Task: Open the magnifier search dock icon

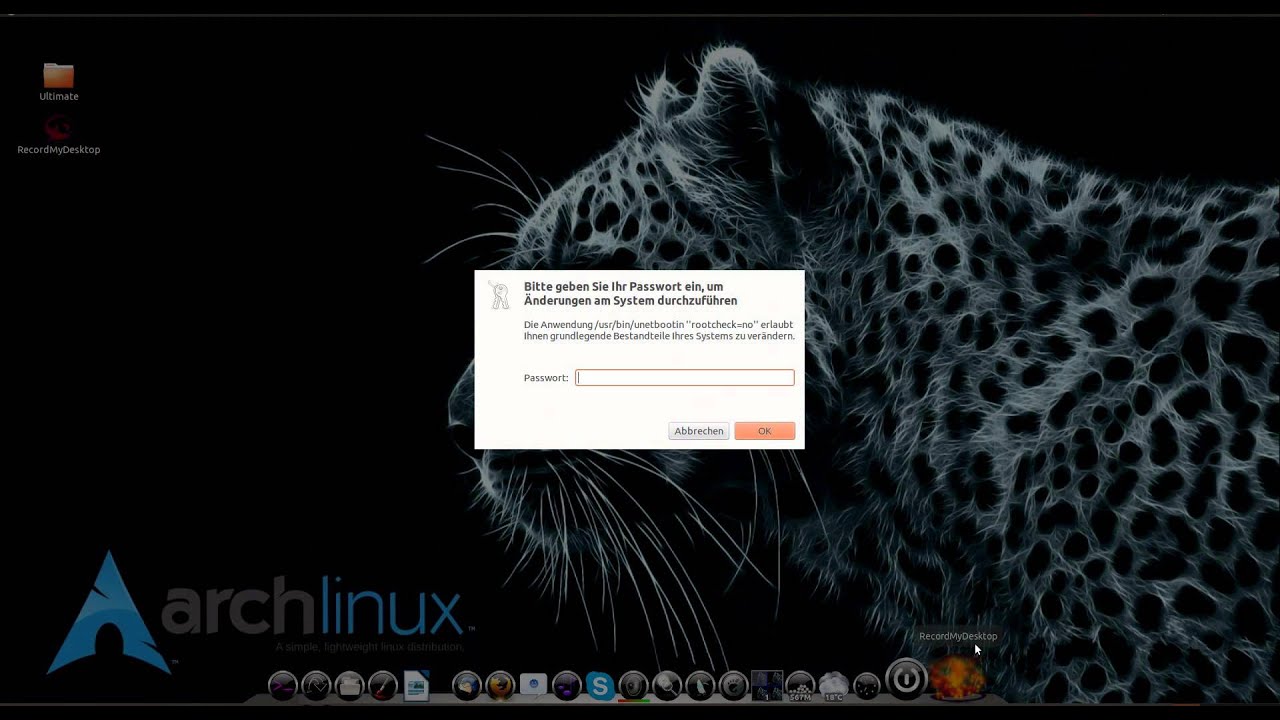Action: pos(667,685)
